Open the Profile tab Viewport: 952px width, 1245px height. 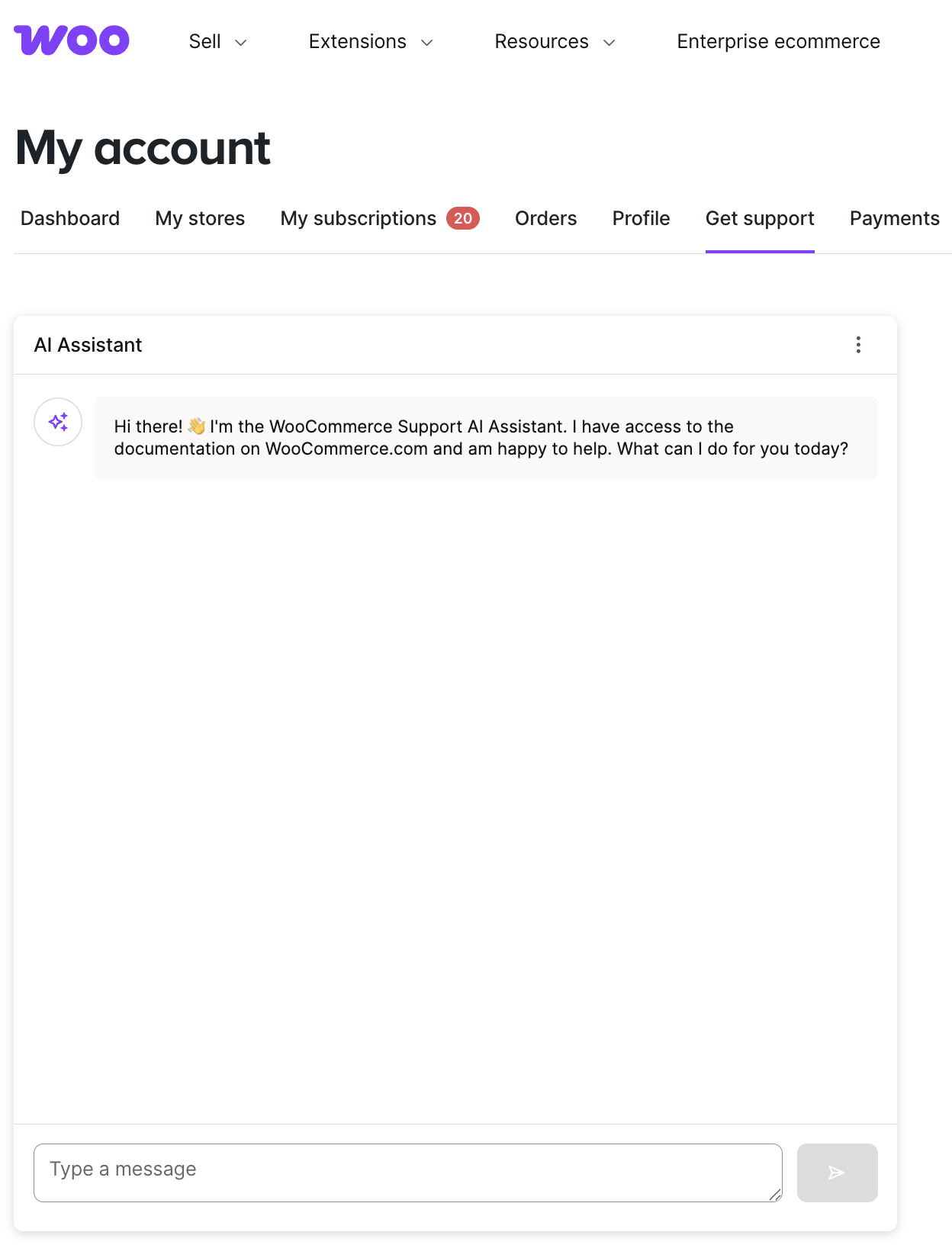click(x=641, y=219)
